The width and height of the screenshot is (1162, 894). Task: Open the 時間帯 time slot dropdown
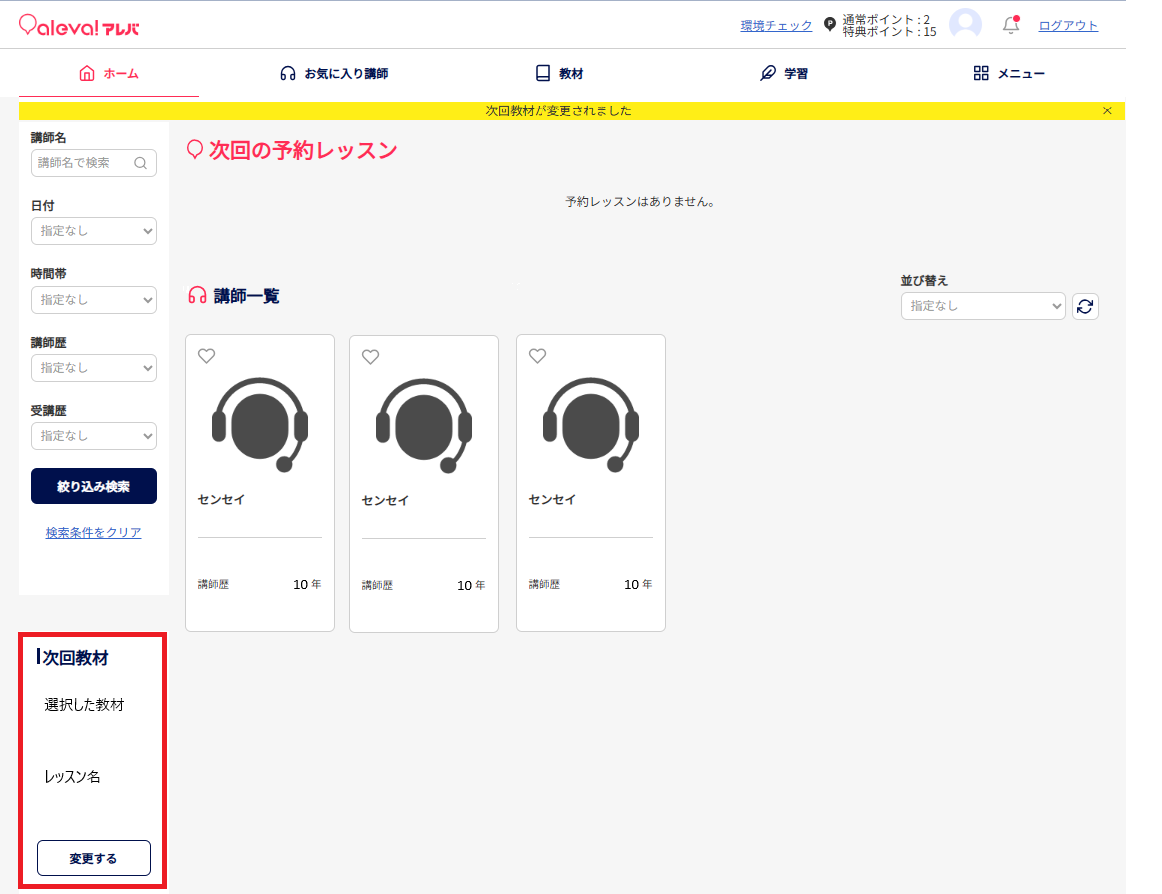[x=94, y=299]
